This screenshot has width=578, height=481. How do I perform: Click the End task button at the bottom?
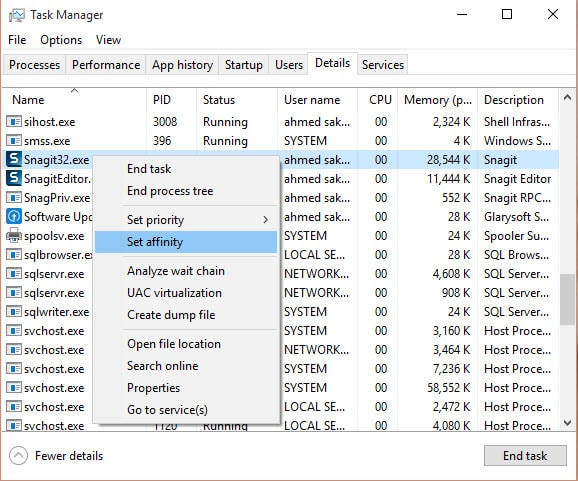pyautogui.click(x=525, y=456)
